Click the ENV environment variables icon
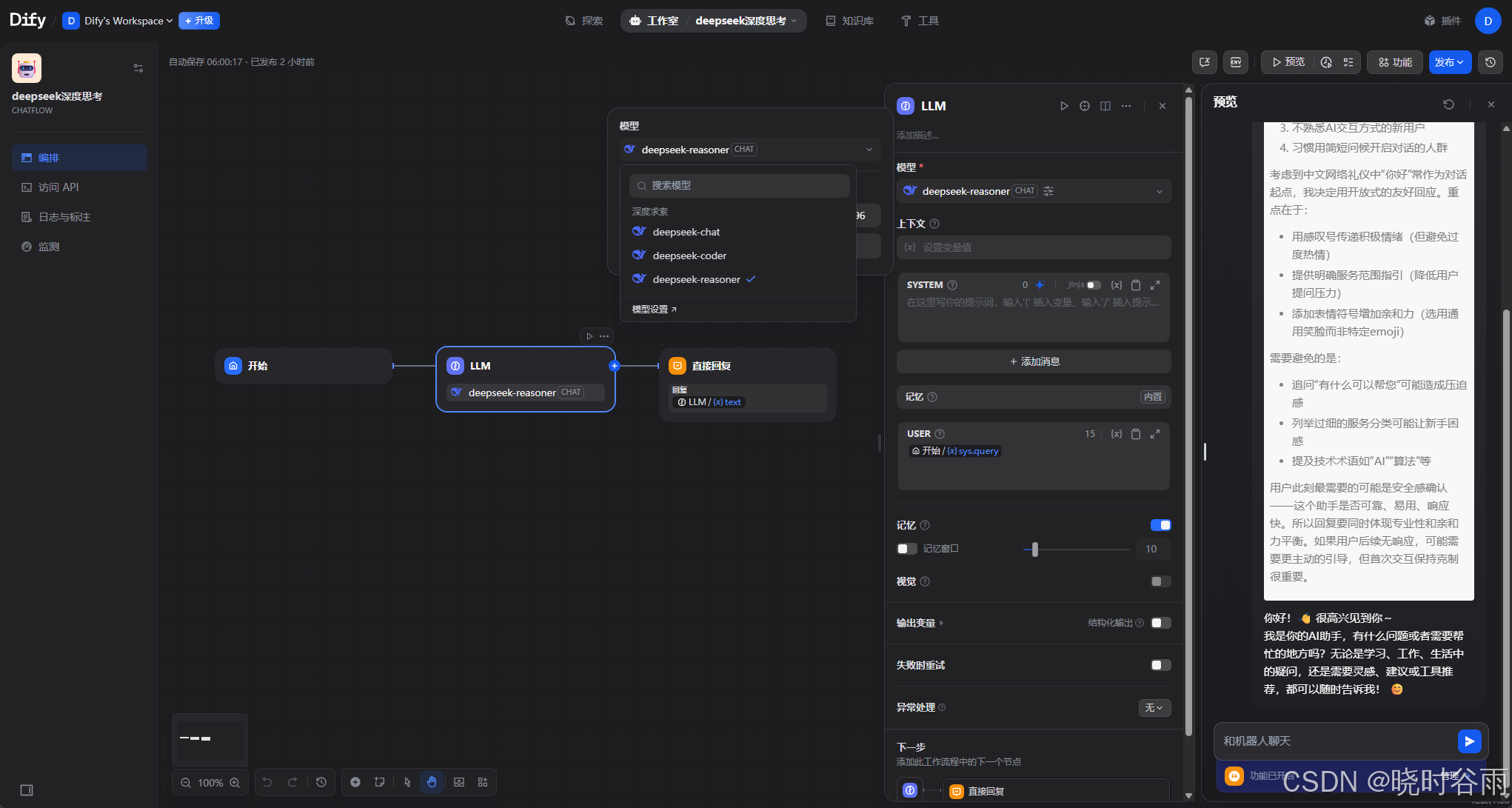Screen dimensions: 1512x808 [x=1235, y=62]
